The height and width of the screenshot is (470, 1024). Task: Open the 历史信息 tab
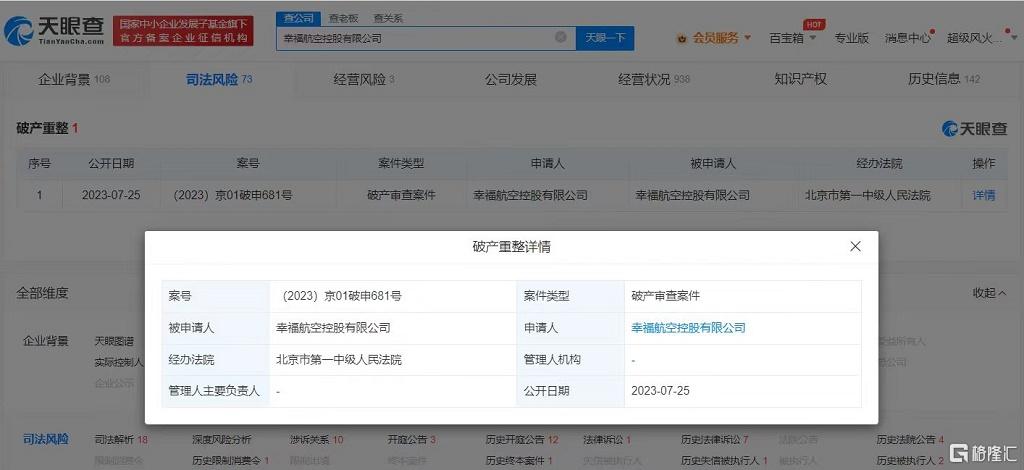[x=944, y=80]
